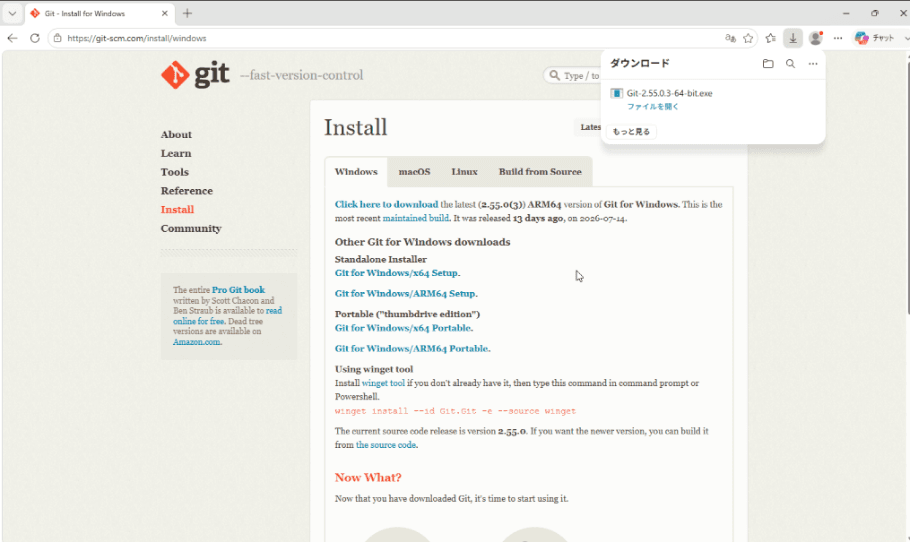Select Build from Source tab
910x544 pixels.
(x=540, y=172)
